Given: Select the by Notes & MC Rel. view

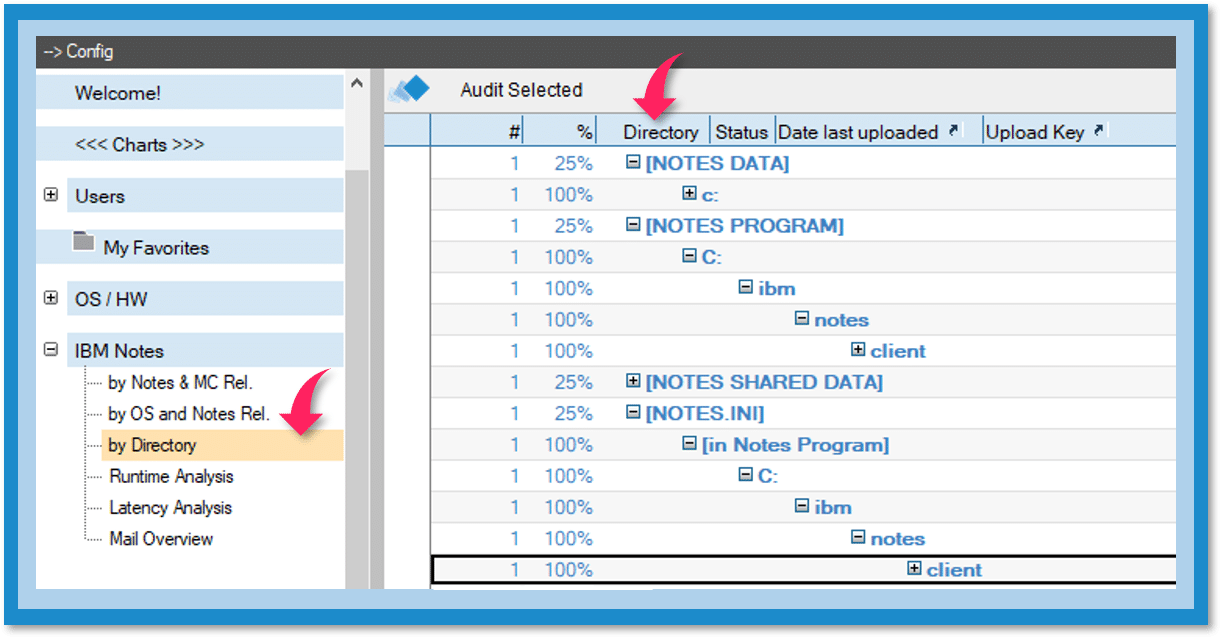Looking at the screenshot, I should (180, 382).
